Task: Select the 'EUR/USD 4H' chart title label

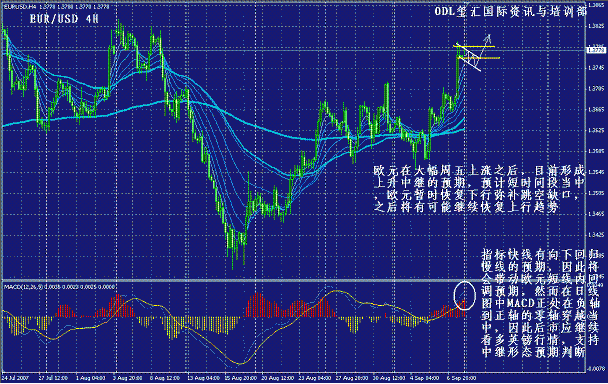Action: point(64,19)
